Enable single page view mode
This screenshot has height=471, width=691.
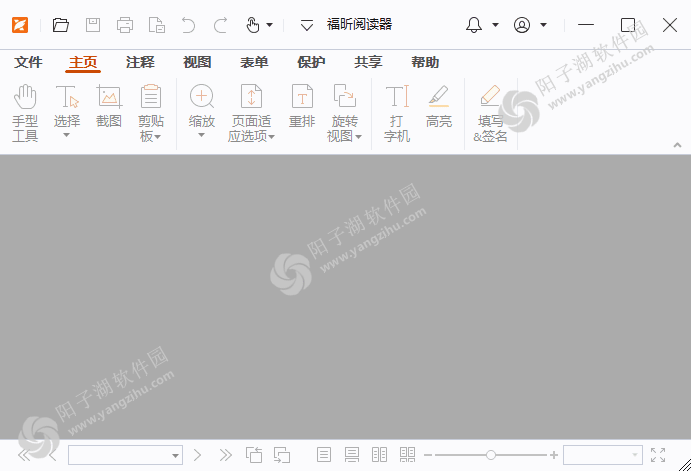tap(324, 455)
